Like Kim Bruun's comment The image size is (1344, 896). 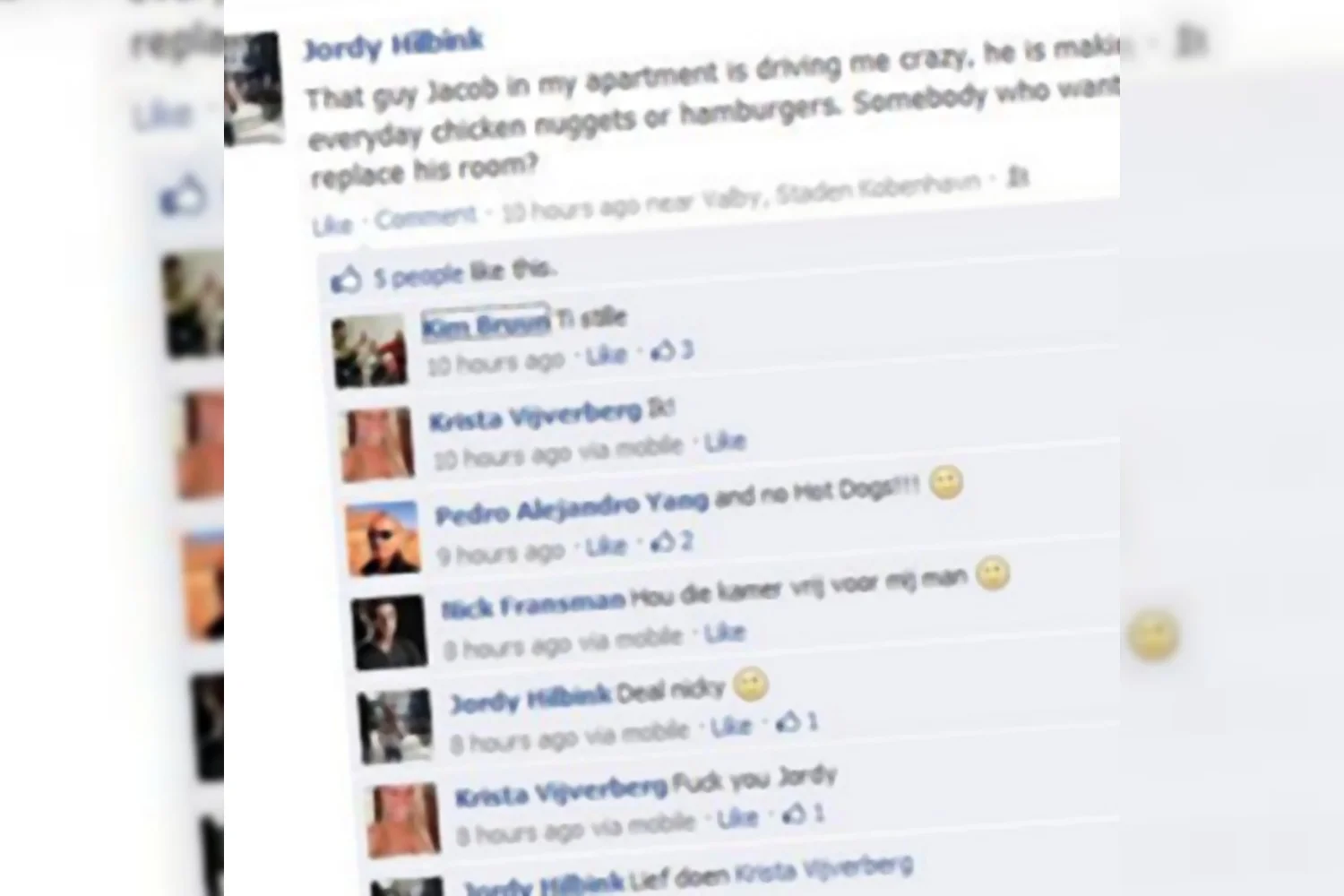pyautogui.click(x=607, y=356)
